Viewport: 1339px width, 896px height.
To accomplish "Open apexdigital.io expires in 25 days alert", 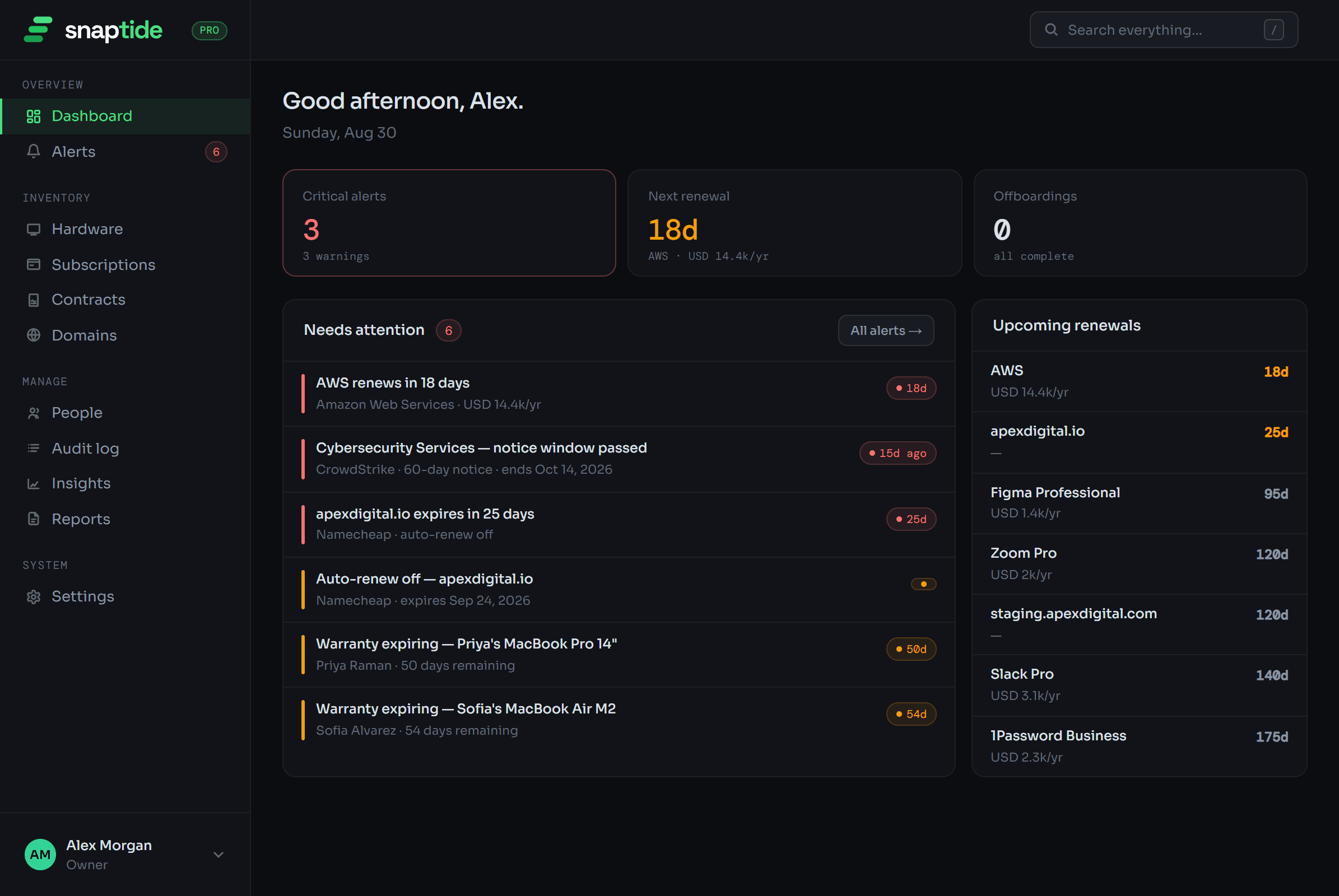I will (619, 525).
